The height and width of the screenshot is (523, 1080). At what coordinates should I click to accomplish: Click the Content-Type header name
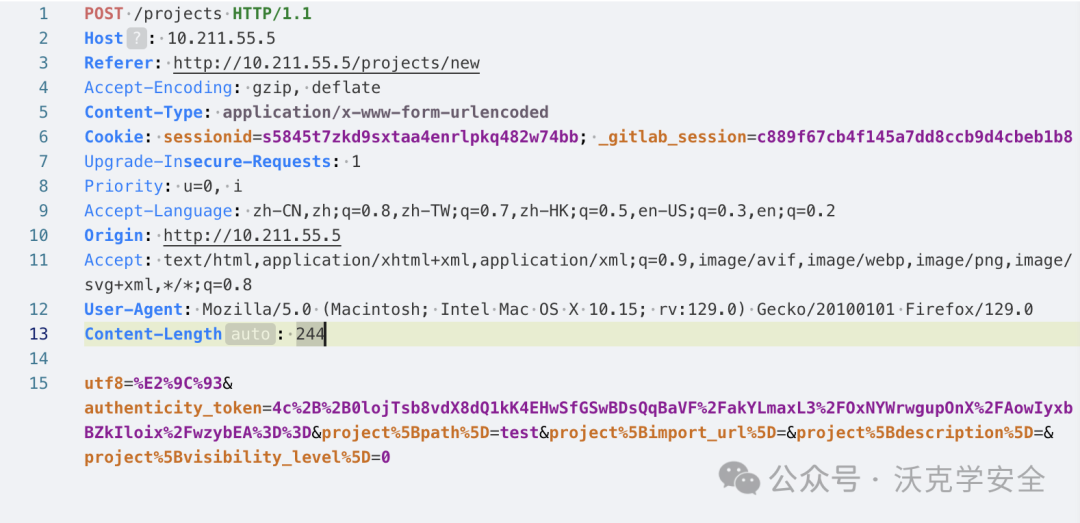[x=143, y=112]
